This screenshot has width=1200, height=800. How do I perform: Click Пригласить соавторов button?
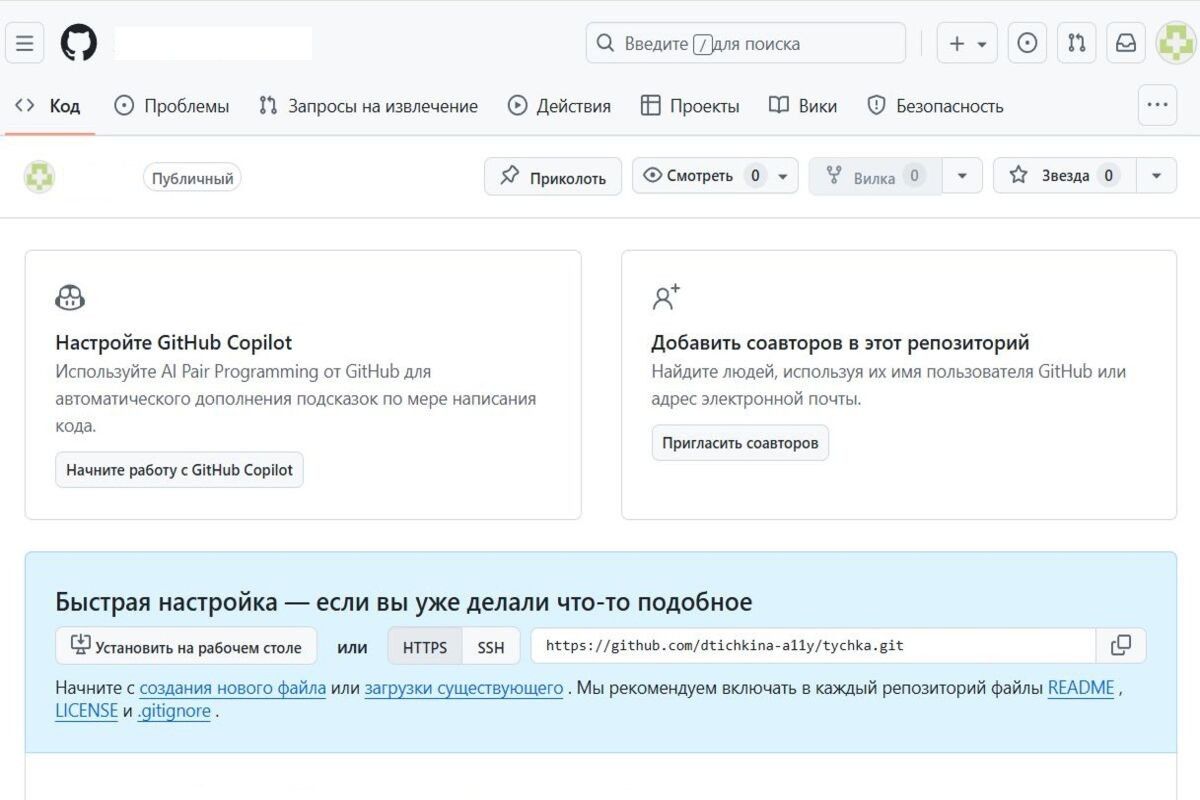pos(740,442)
